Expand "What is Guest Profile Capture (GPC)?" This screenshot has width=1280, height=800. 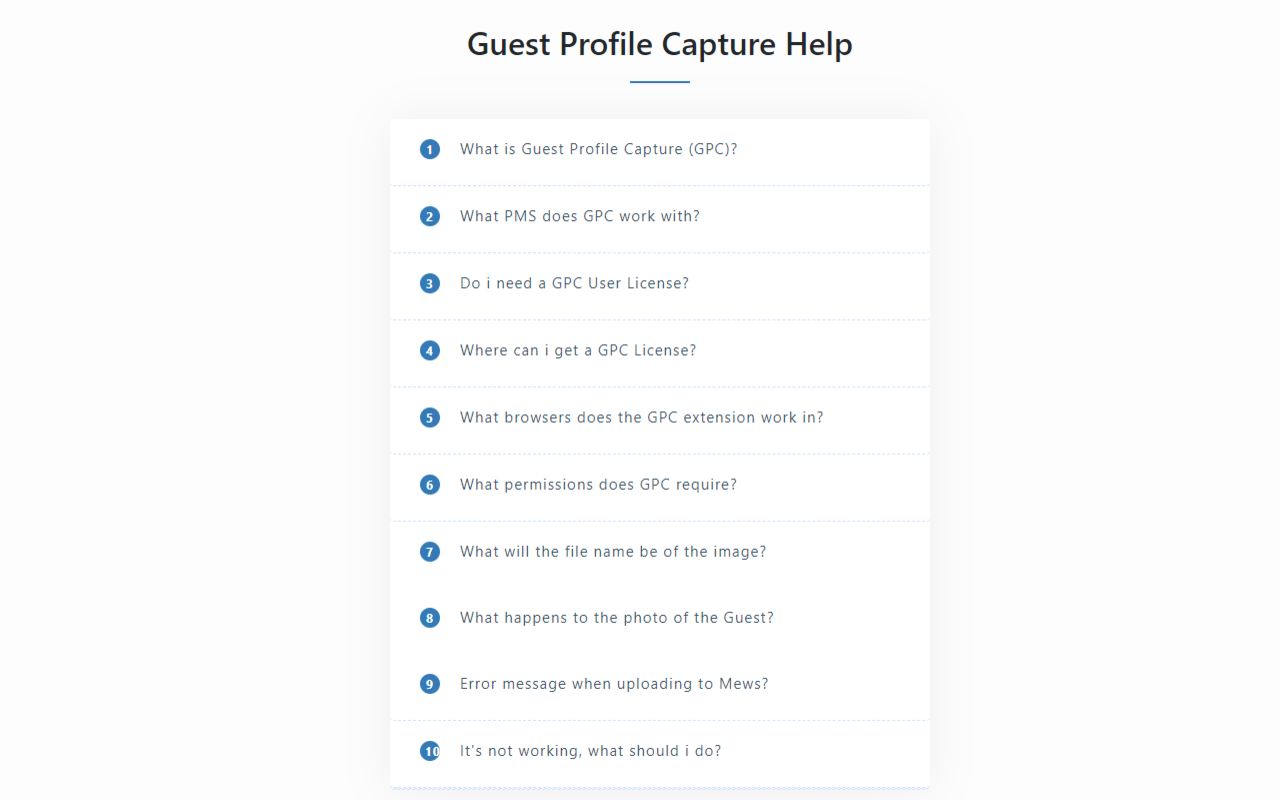[598, 150]
